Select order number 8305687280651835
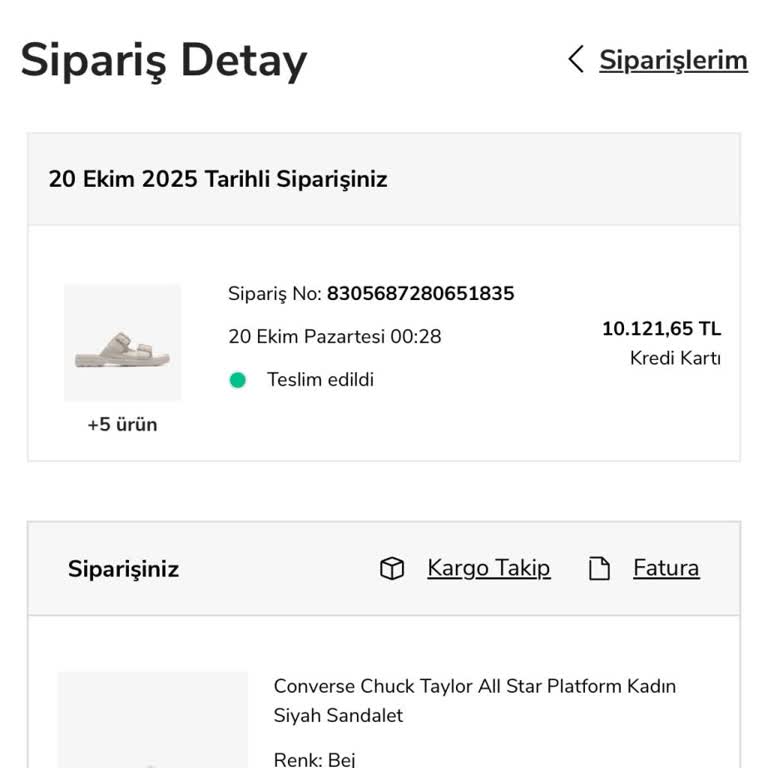The height and width of the screenshot is (768, 768). (x=420, y=294)
